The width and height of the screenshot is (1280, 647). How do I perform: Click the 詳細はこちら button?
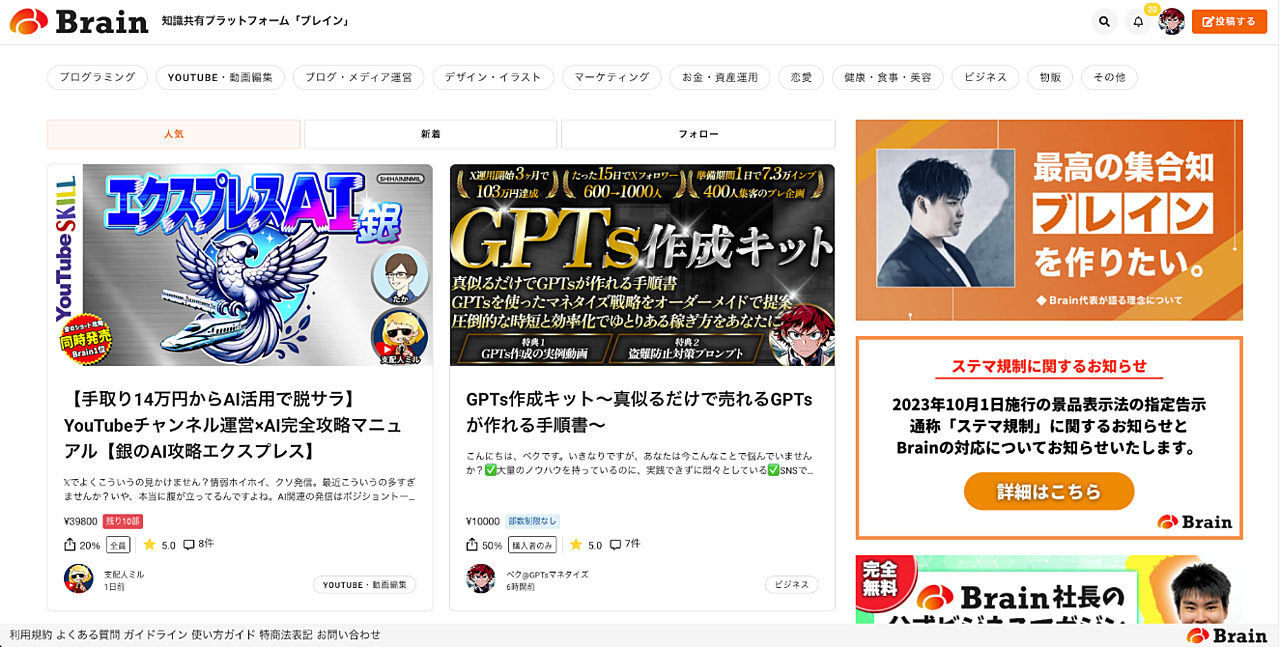click(x=1049, y=491)
